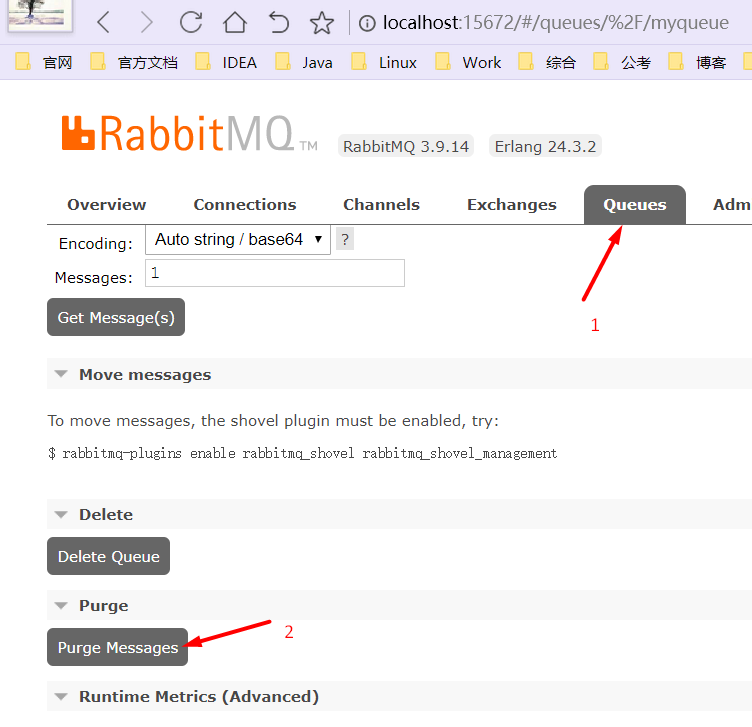Click the address bar URL localhost:15672
752x727 pixels.
pos(555,23)
